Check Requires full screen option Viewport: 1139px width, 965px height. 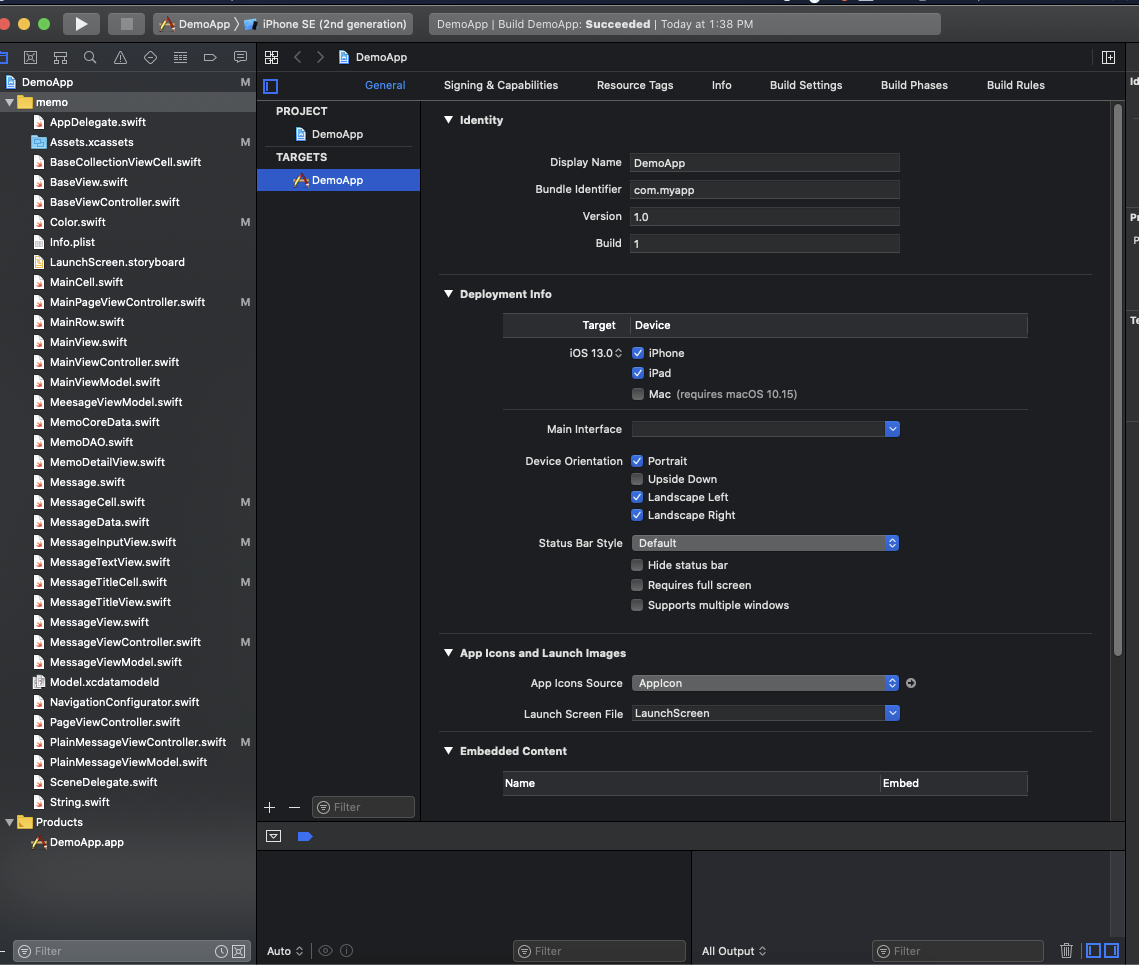click(x=637, y=585)
